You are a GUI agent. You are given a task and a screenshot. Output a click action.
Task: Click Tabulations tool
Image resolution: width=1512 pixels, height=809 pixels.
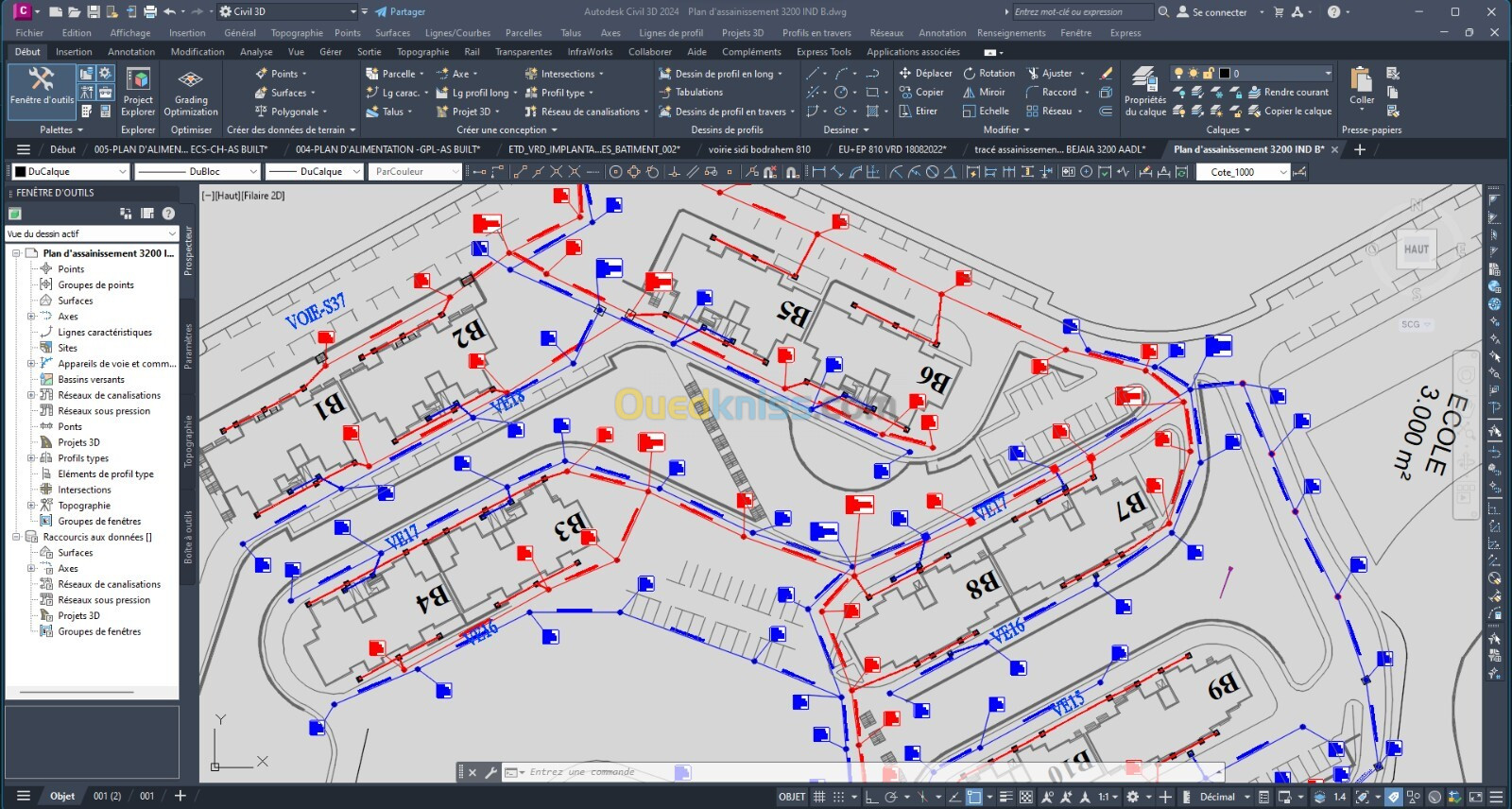(x=691, y=92)
